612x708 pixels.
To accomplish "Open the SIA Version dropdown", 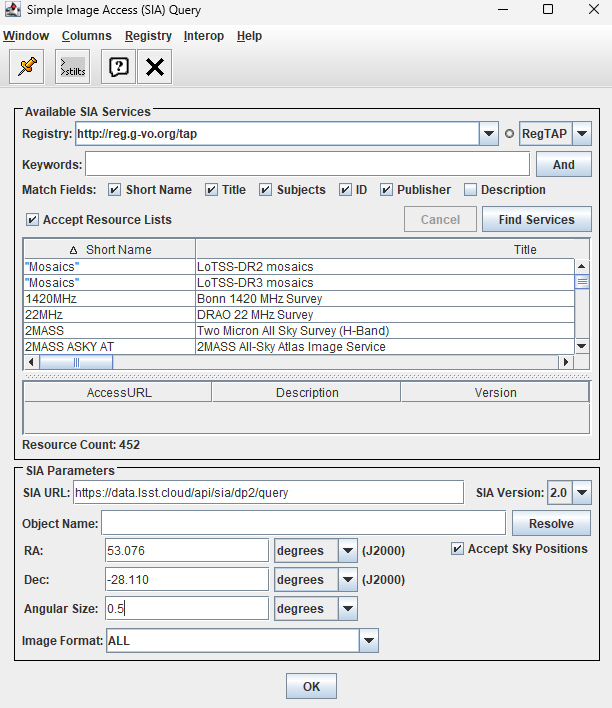I will pos(582,493).
